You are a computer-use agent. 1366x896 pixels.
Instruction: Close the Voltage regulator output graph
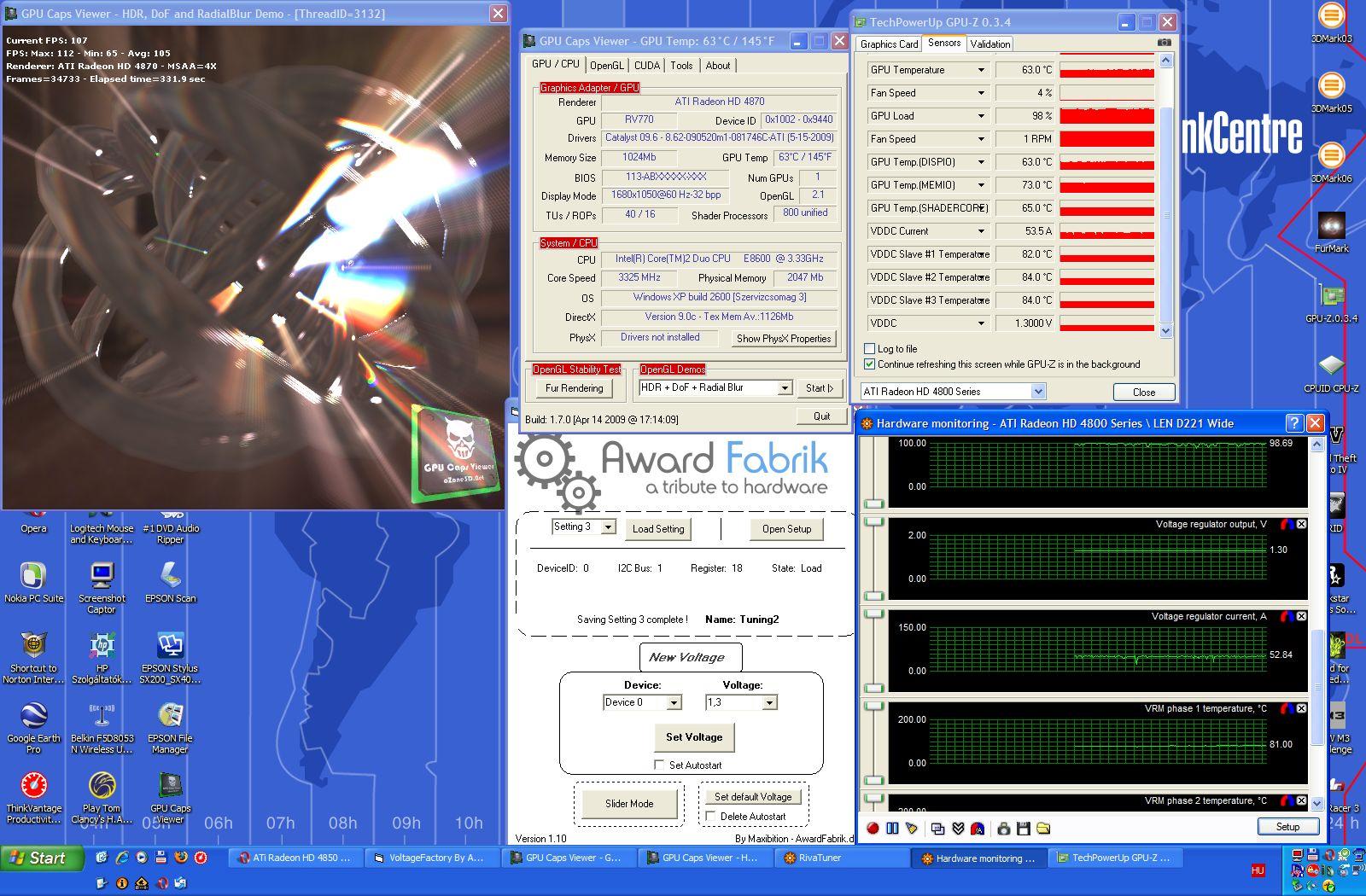click(x=1301, y=524)
